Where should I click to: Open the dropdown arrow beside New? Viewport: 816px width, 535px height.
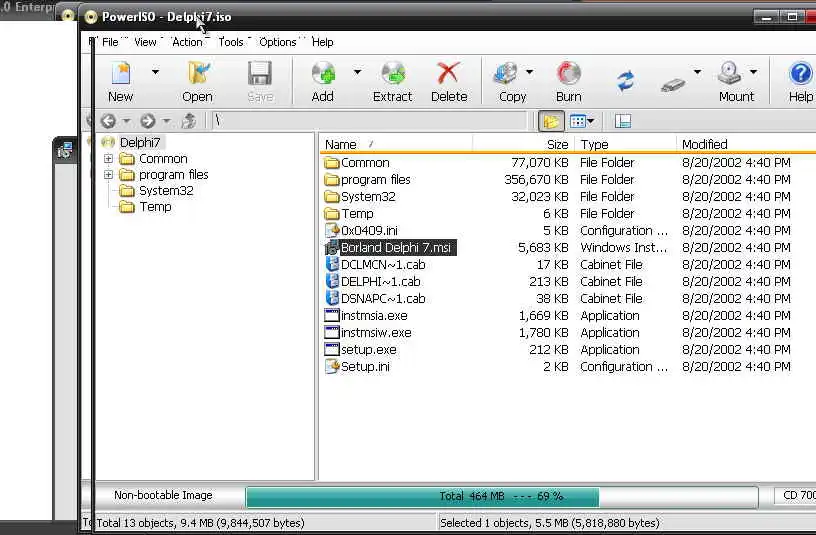point(155,72)
